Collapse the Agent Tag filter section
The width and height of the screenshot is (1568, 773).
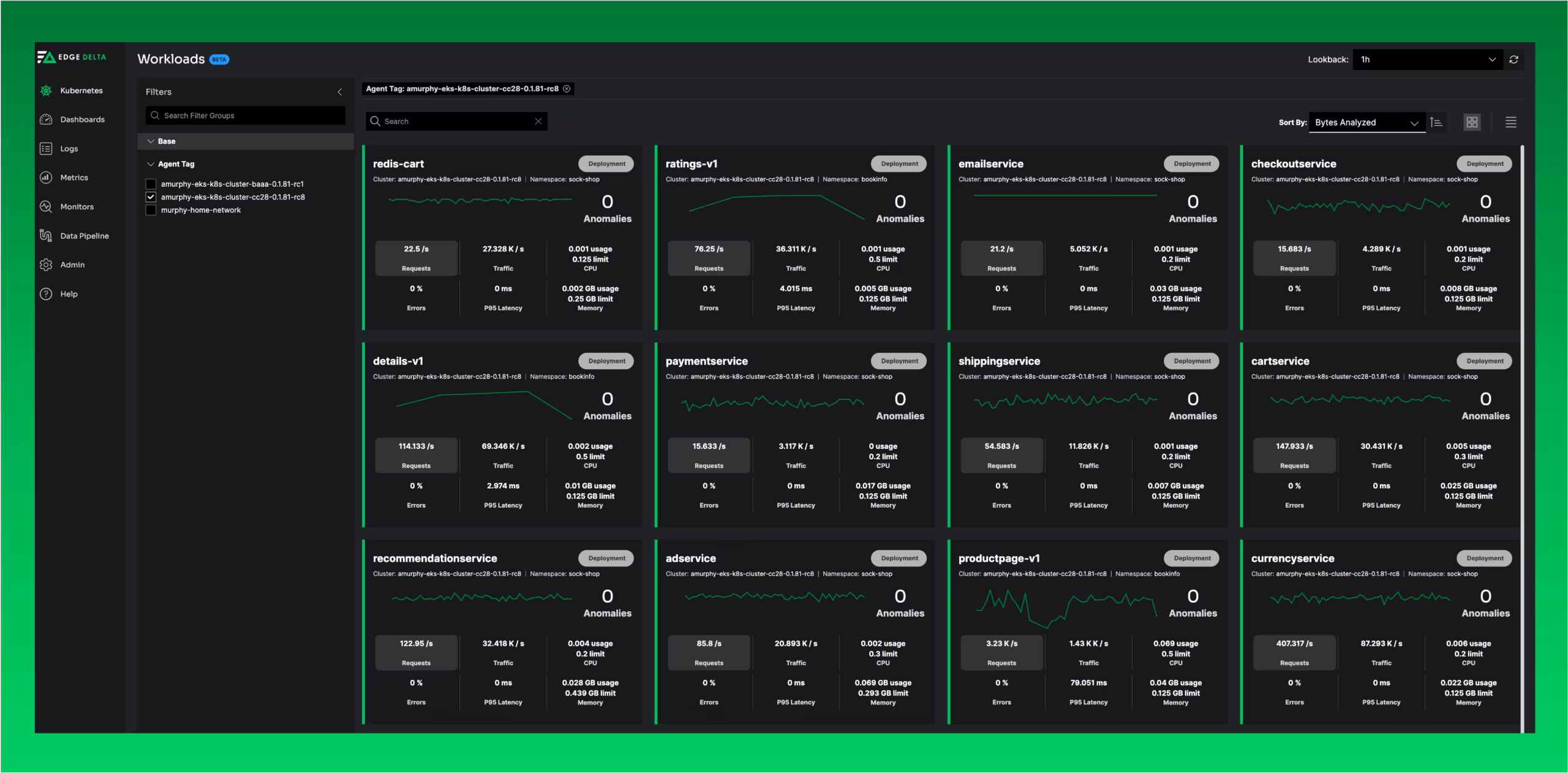pyautogui.click(x=151, y=164)
